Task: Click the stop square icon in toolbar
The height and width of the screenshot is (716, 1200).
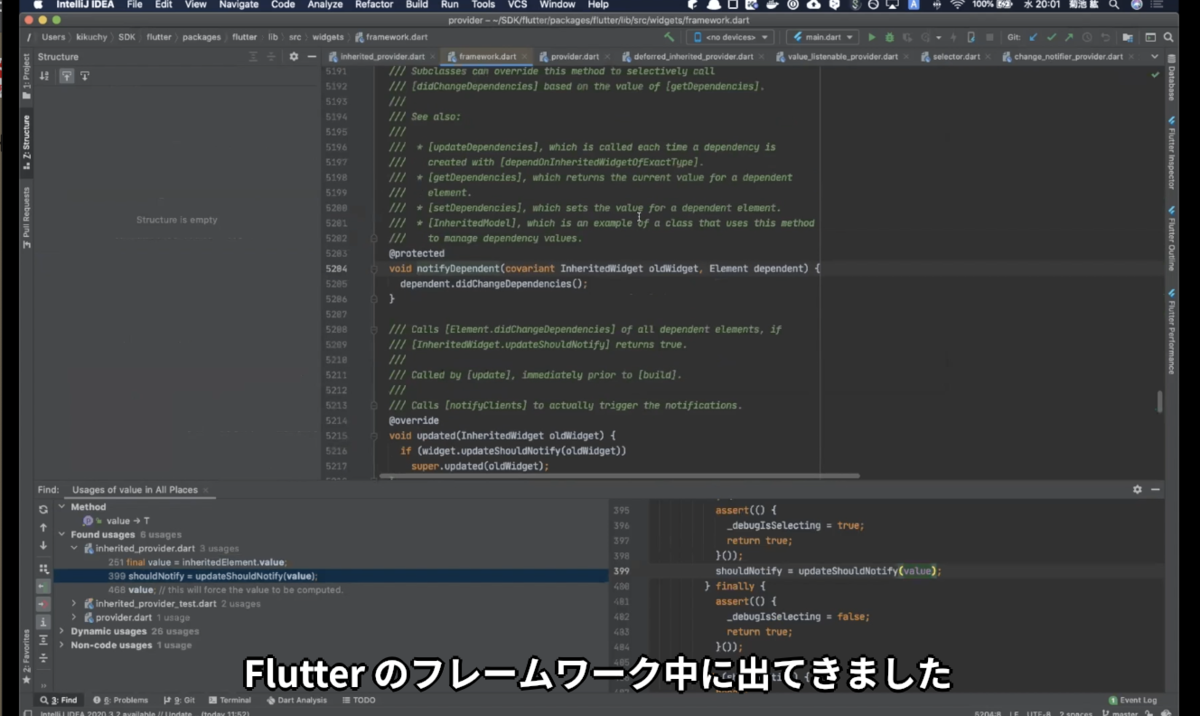Action: 990,37
